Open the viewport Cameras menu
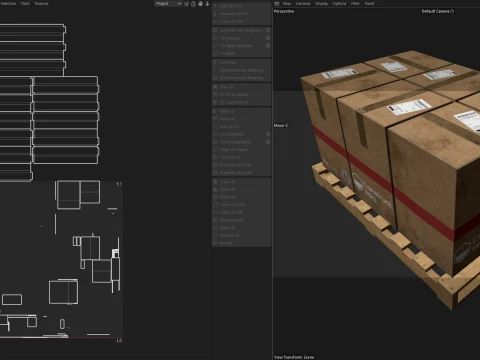Screen dimensions: 480x360 click(303, 4)
